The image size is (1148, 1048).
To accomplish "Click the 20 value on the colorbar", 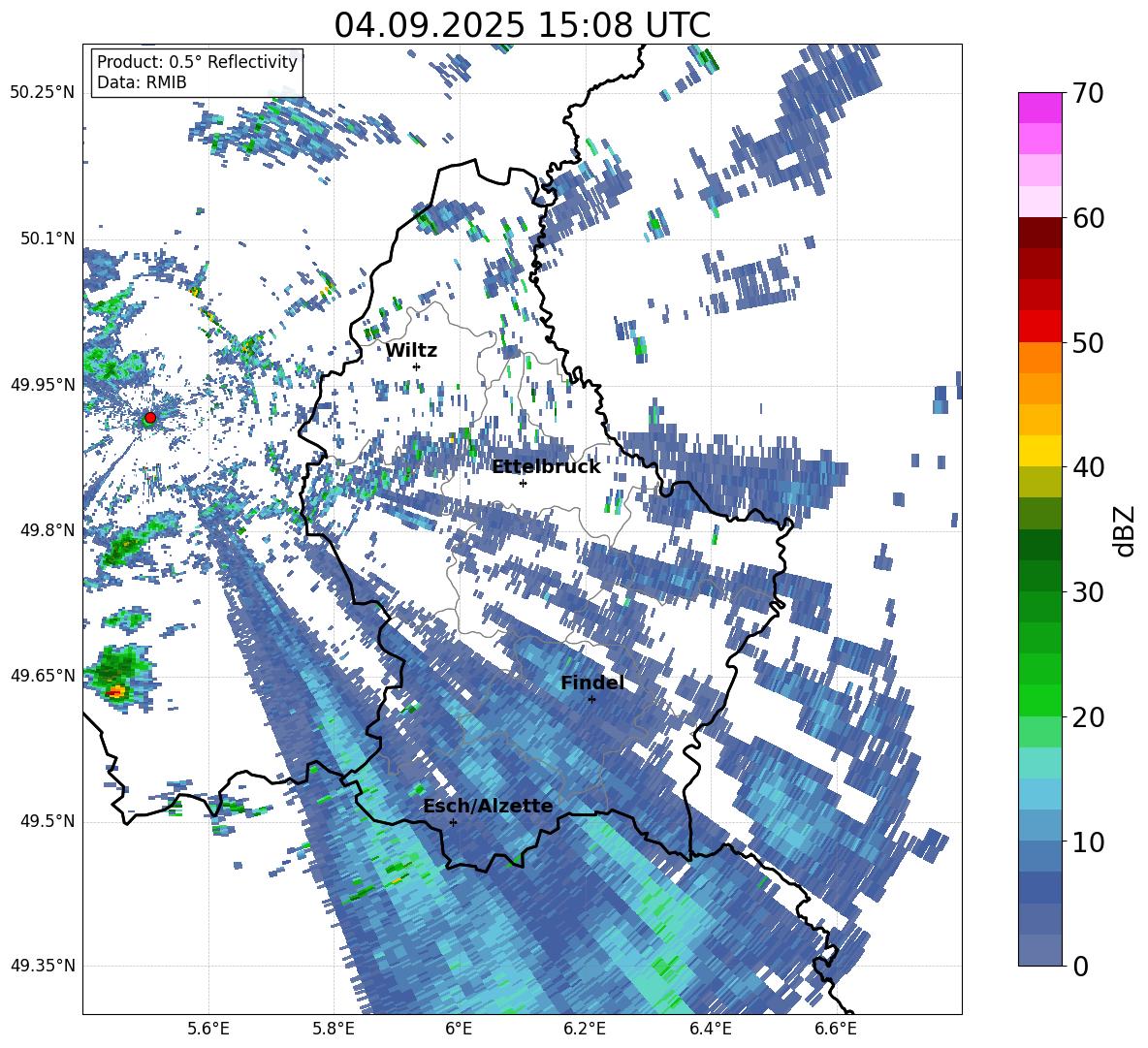I will (x=1088, y=717).
